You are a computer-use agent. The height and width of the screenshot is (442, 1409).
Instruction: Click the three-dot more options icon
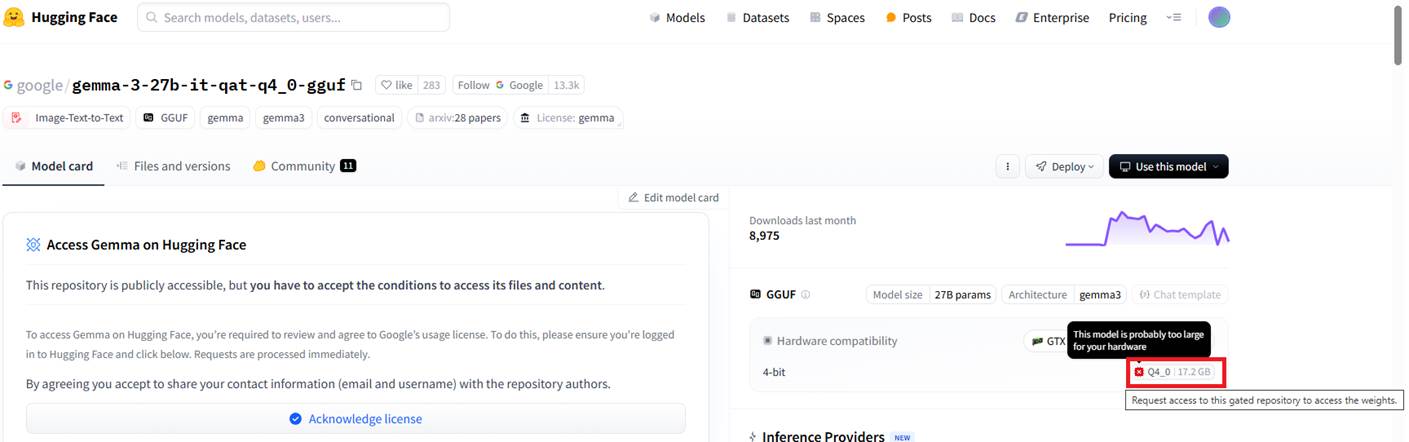pyautogui.click(x=1007, y=167)
